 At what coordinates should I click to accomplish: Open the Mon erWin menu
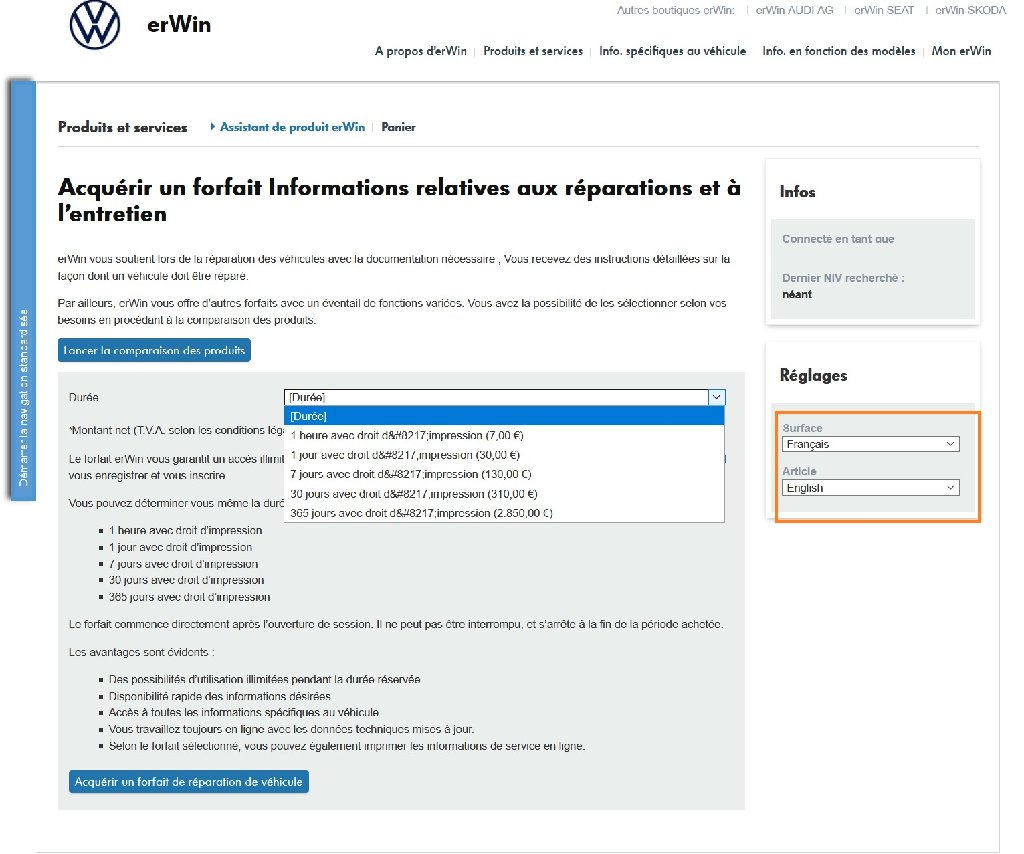(961, 51)
